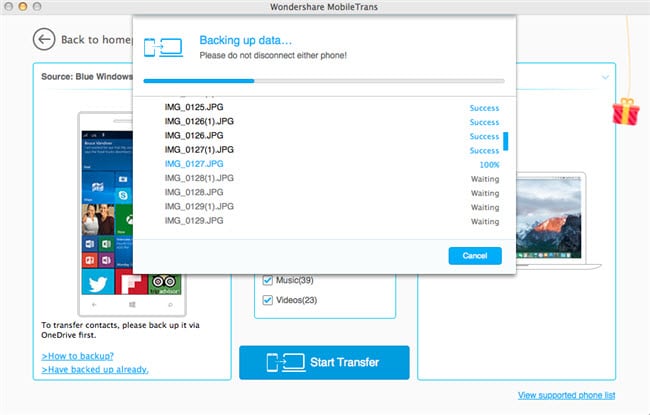Expand the destination dropdown chevron

coord(605,77)
